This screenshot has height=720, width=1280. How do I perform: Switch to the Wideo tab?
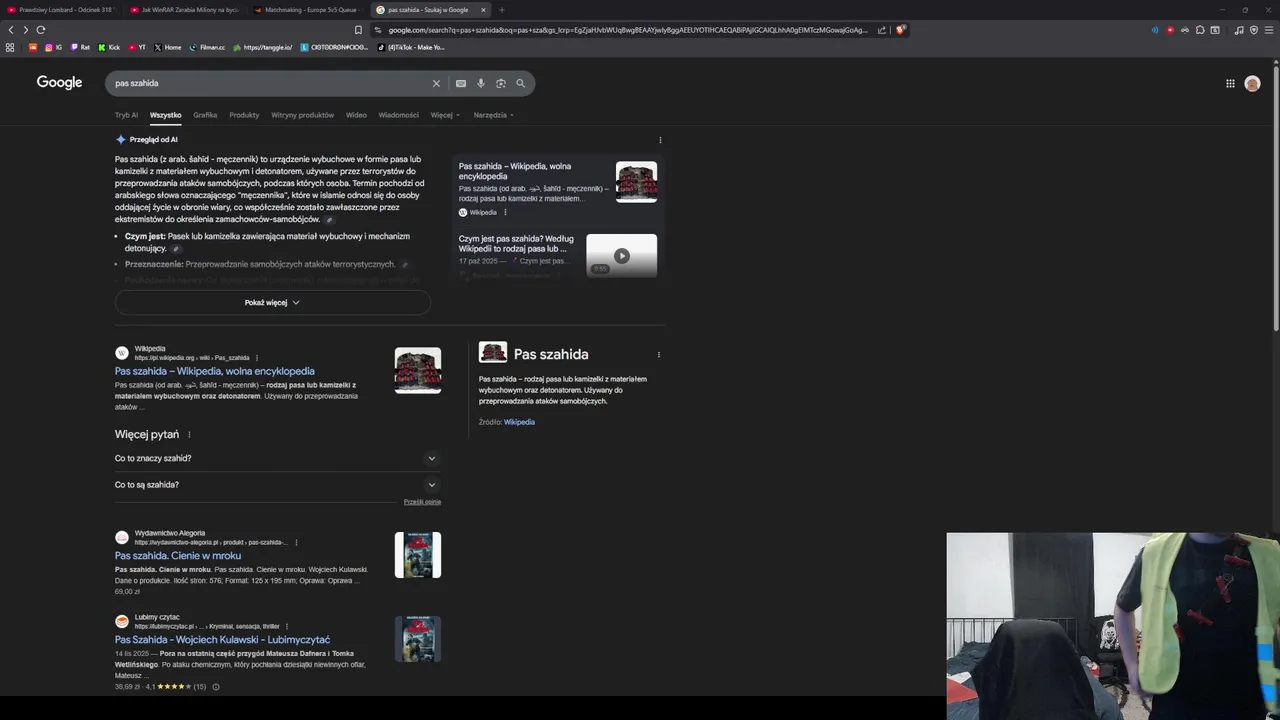click(356, 115)
